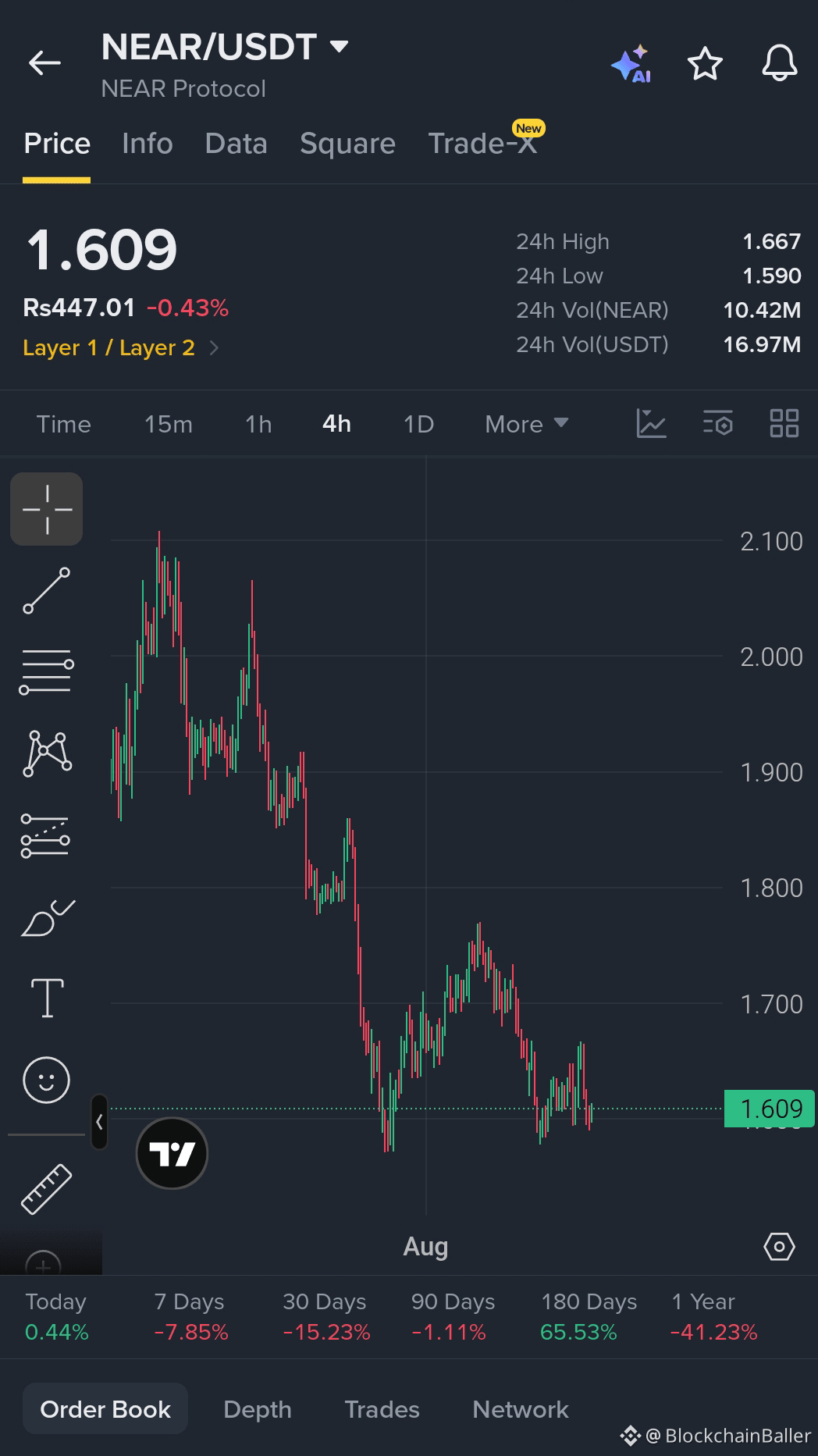Open the AI assistant sparkle icon
Screen dimensions: 818x1456
click(x=631, y=63)
